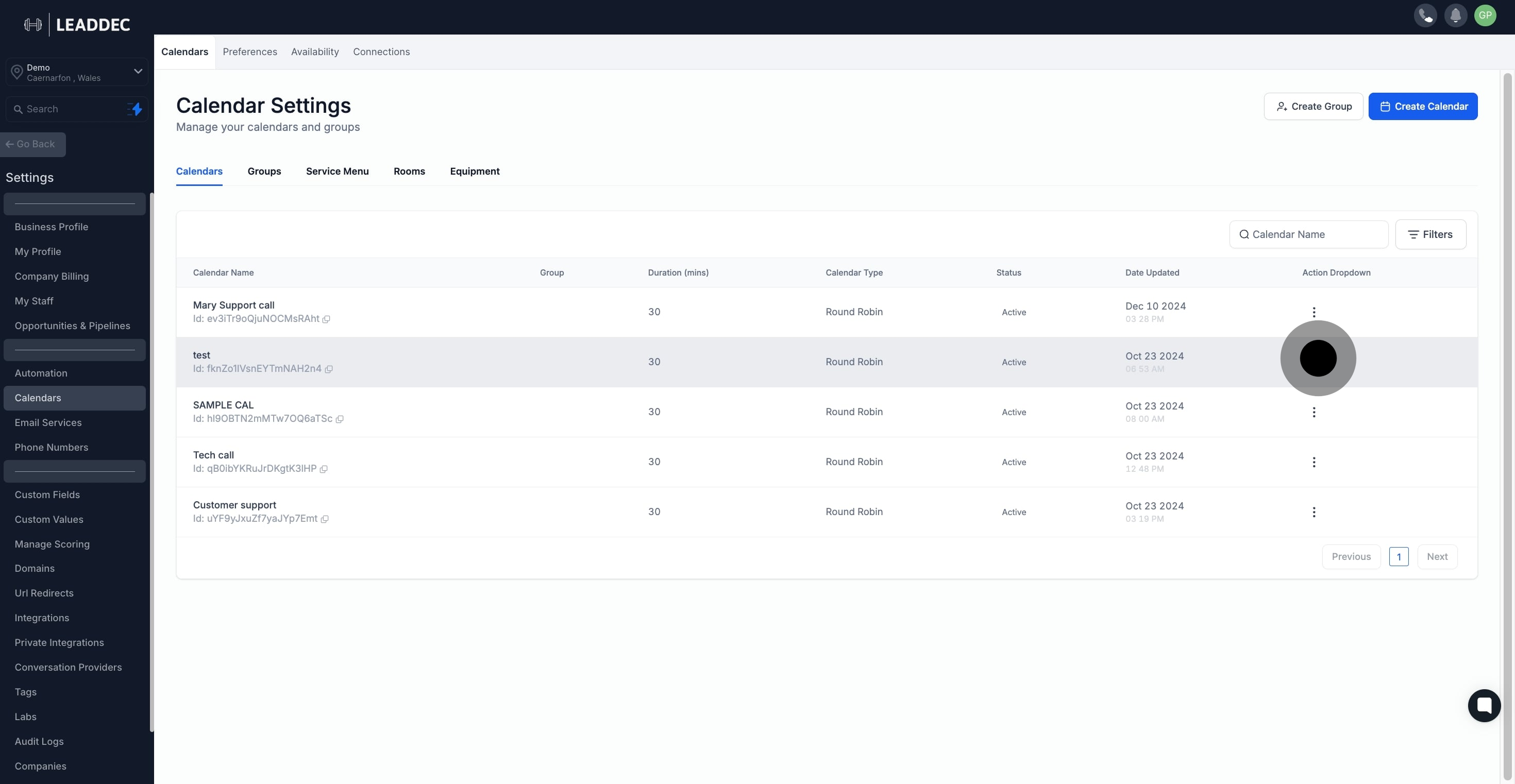
Task: Select Calendars in the settings sidebar
Action: click(74, 398)
